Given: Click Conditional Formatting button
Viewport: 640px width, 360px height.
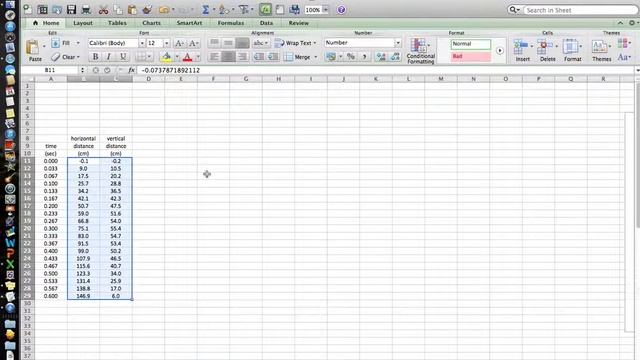Looking at the screenshot, I should pos(420,51).
